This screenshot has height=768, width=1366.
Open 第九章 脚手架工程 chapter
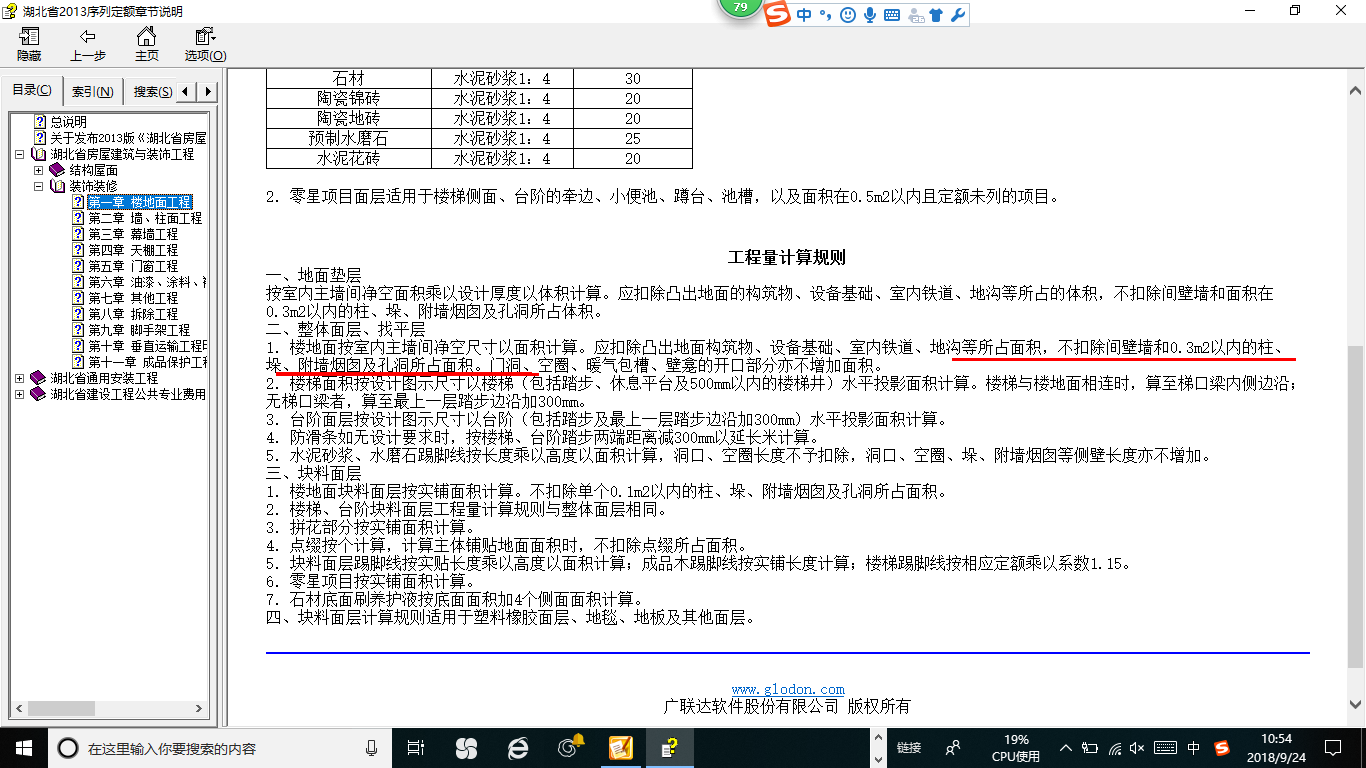[x=139, y=330]
